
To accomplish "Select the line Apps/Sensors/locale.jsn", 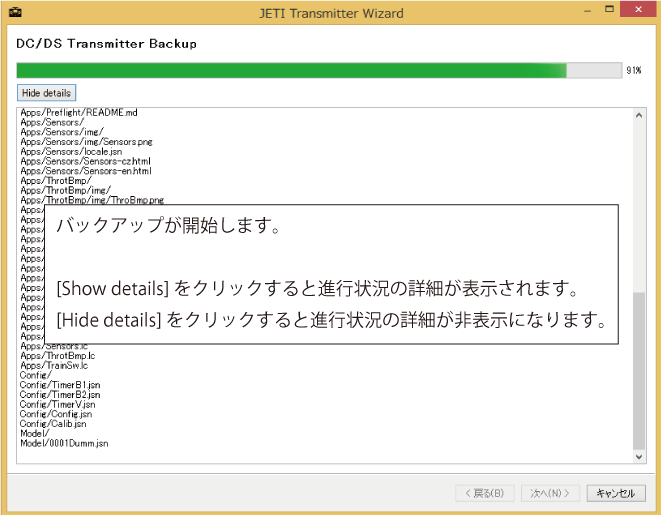I will tap(71, 151).
